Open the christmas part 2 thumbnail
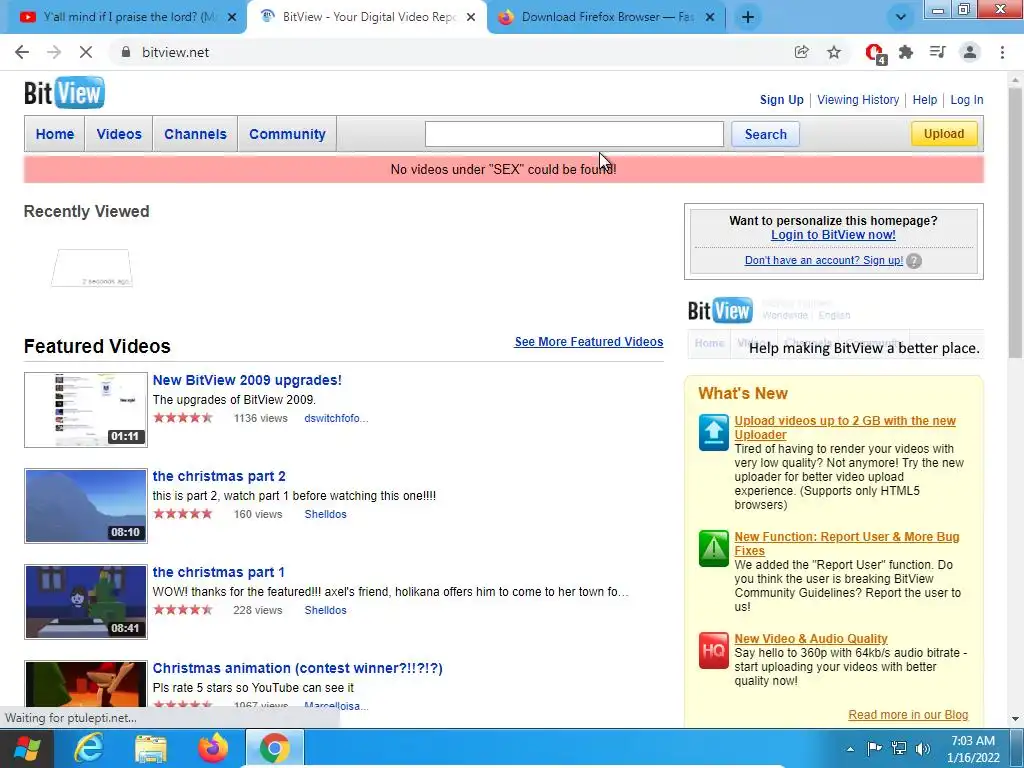 click(86, 506)
